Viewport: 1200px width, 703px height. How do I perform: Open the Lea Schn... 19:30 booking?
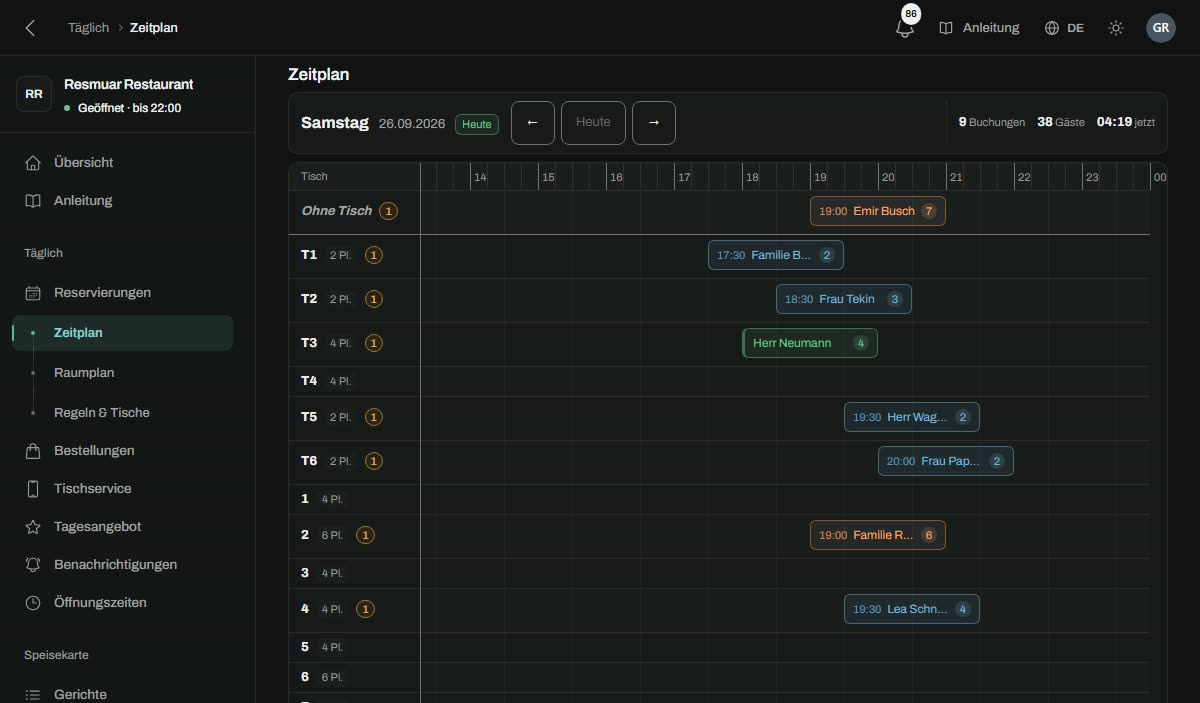(912, 609)
